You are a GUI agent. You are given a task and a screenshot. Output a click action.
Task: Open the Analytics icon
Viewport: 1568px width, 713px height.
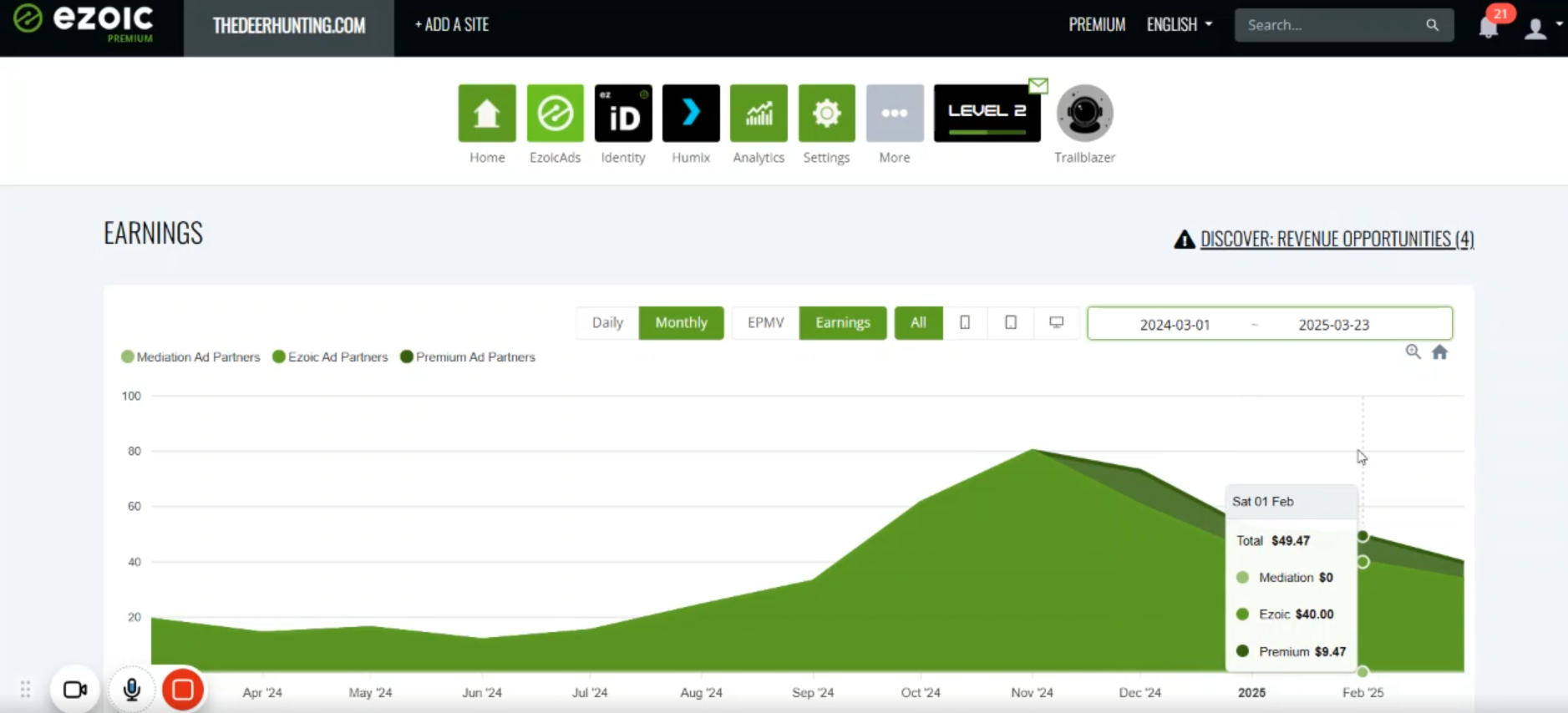759,113
